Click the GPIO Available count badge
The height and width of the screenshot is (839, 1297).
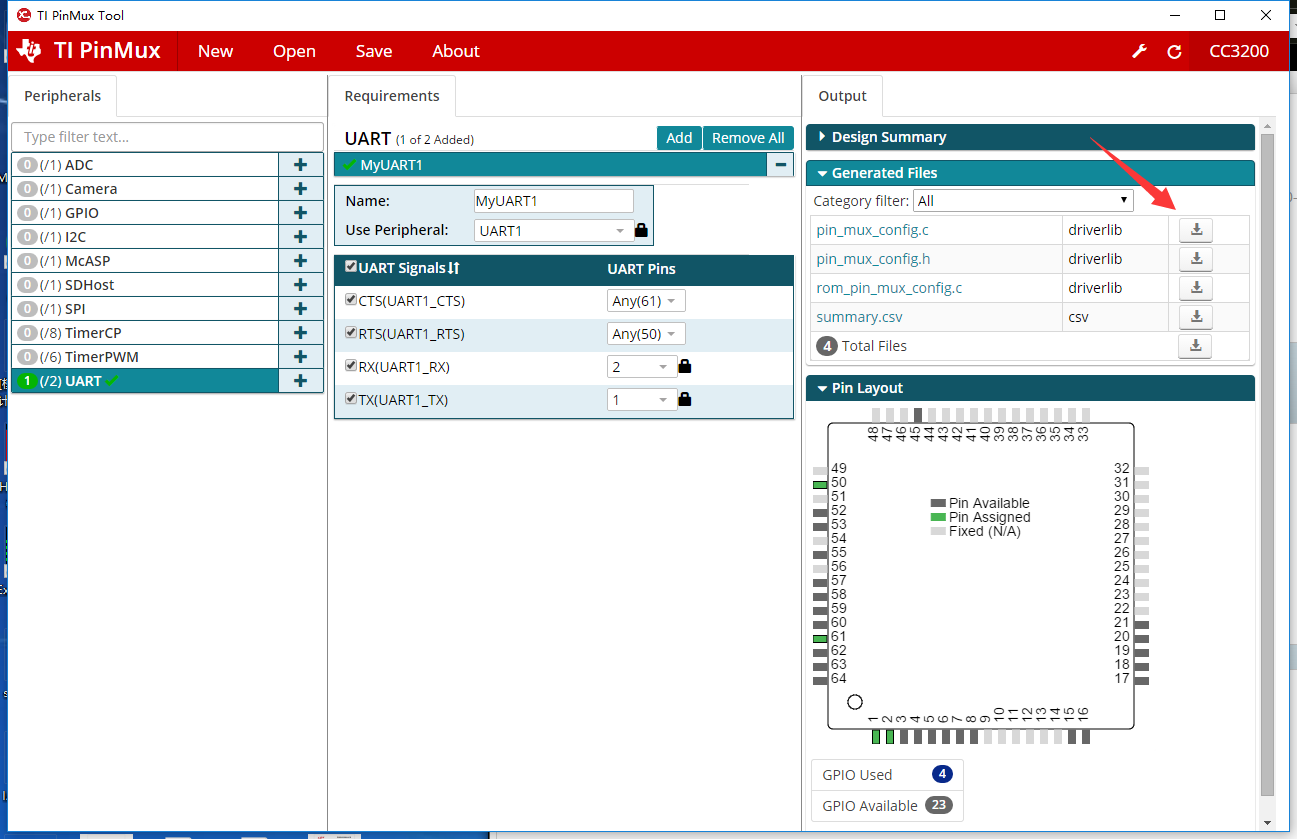(x=938, y=806)
